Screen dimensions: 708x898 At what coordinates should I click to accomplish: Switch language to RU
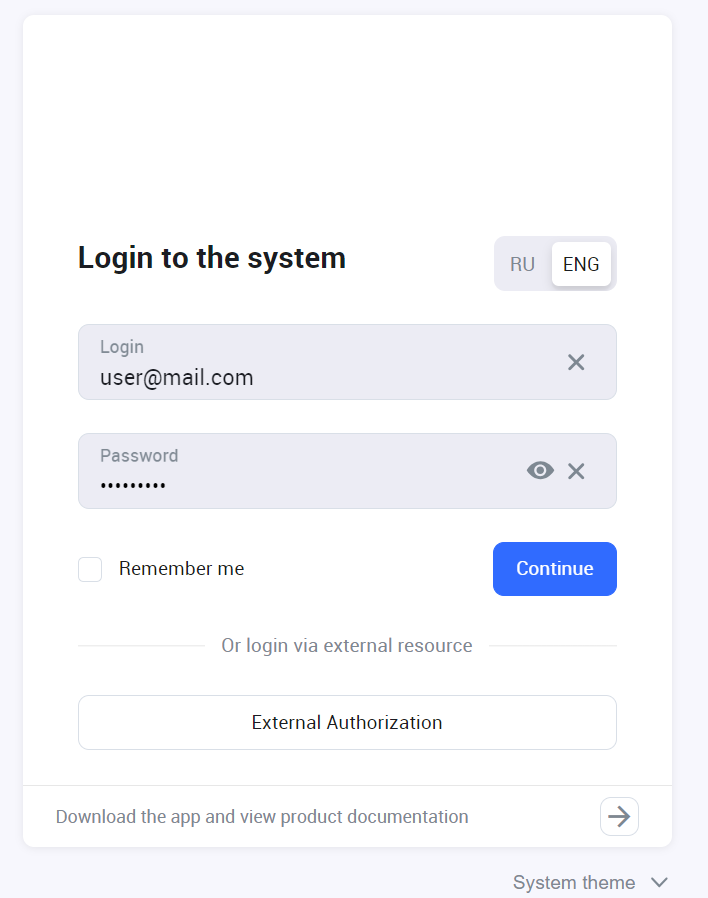(x=522, y=264)
